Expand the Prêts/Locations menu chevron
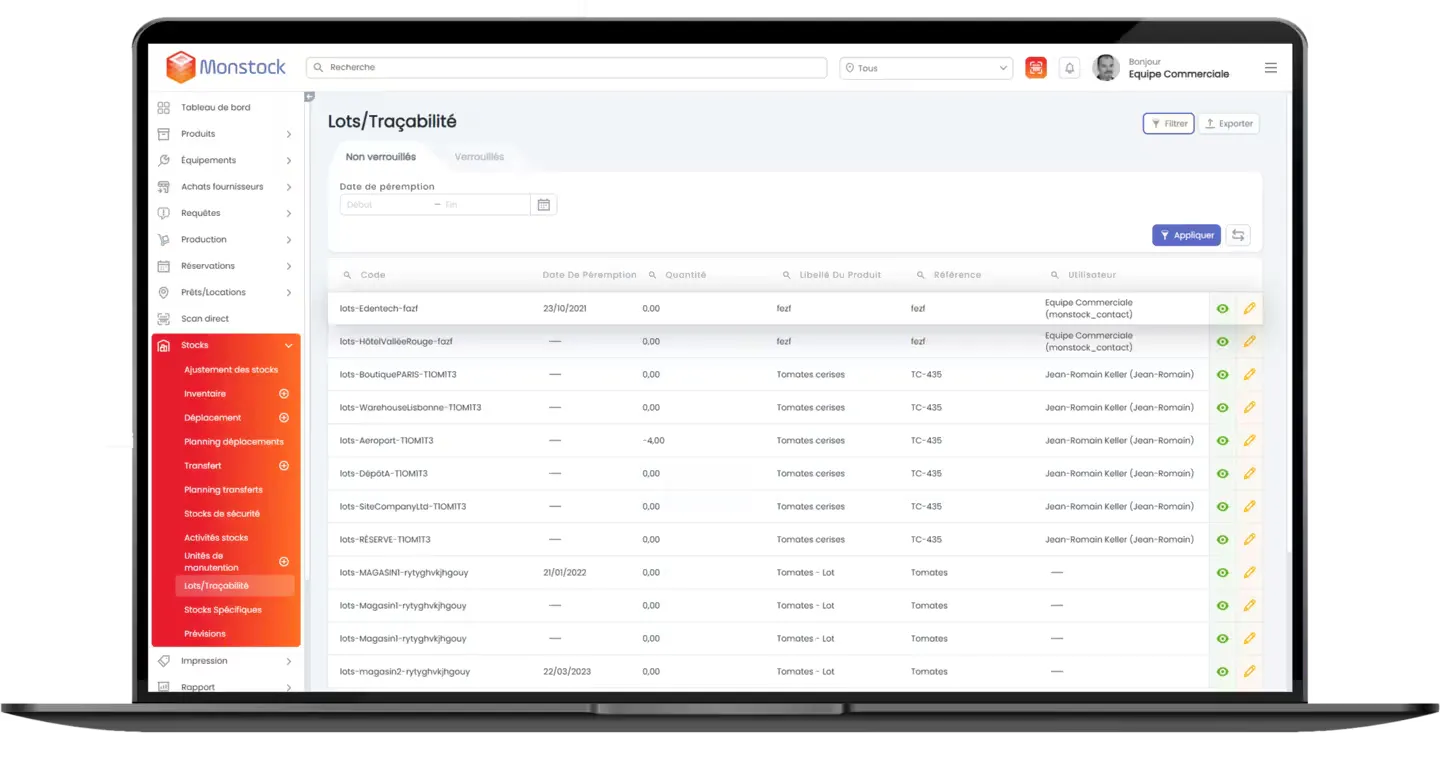Viewport: 1440px width, 758px height. click(289, 293)
